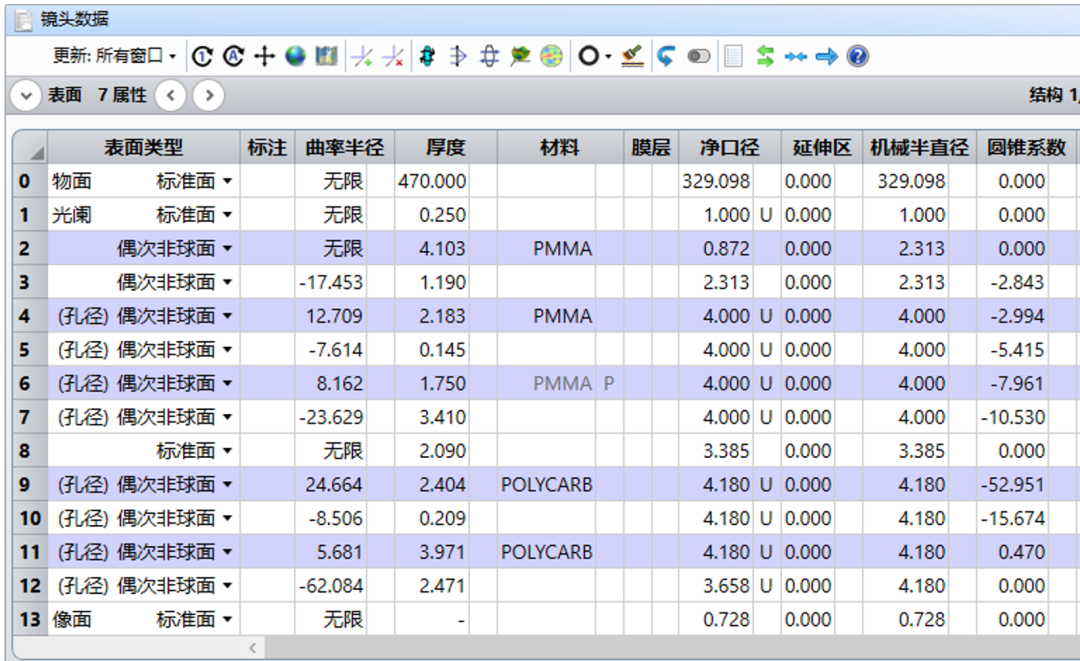Go to the next surface with right chevron button
This screenshot has height=661, width=1080.
(x=209, y=95)
